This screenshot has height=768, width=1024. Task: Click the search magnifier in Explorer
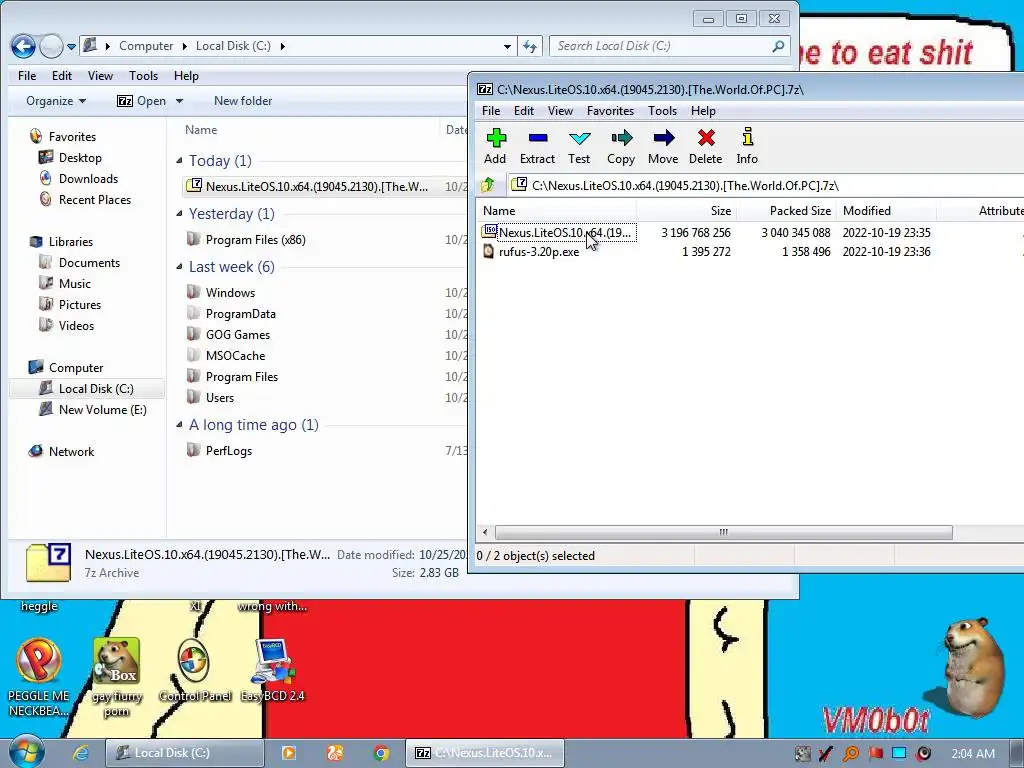[778, 46]
